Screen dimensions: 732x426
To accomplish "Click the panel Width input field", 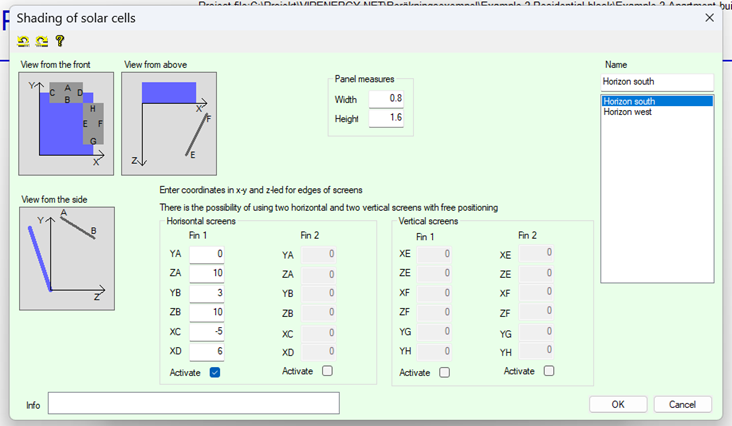I will 385,99.
